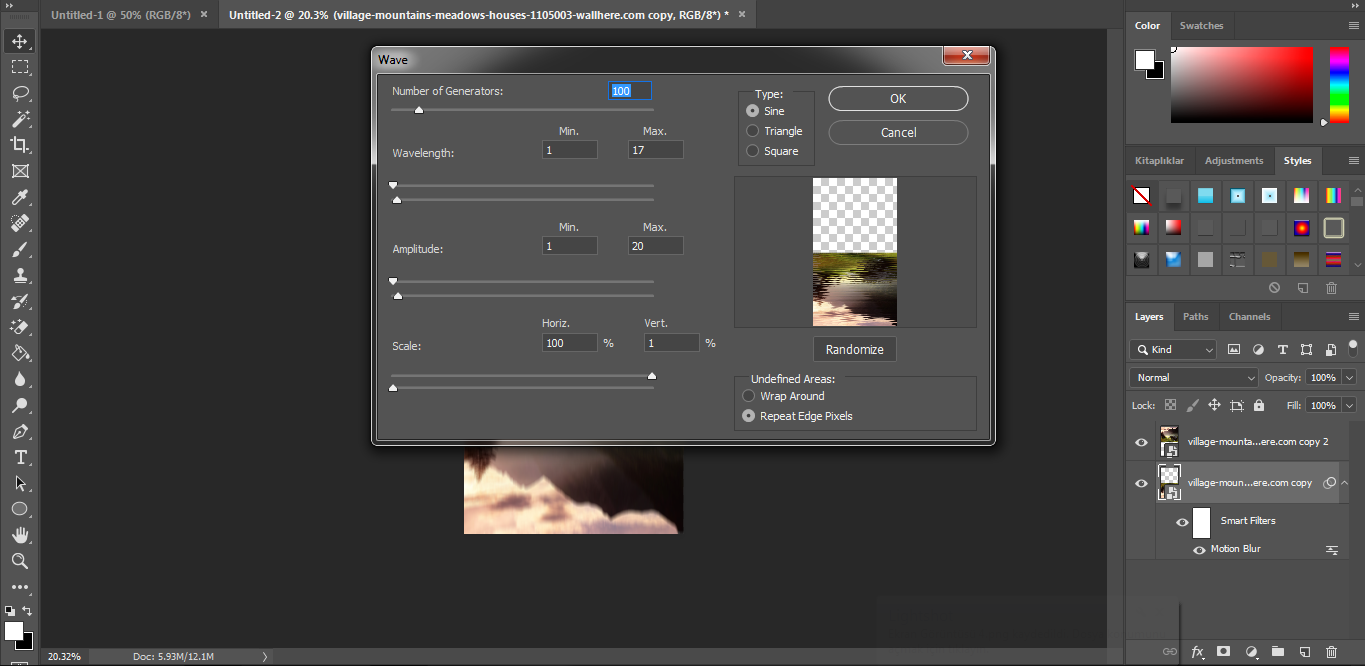Select the Zoom tool
Viewport: 1365px width, 666px height.
point(20,561)
